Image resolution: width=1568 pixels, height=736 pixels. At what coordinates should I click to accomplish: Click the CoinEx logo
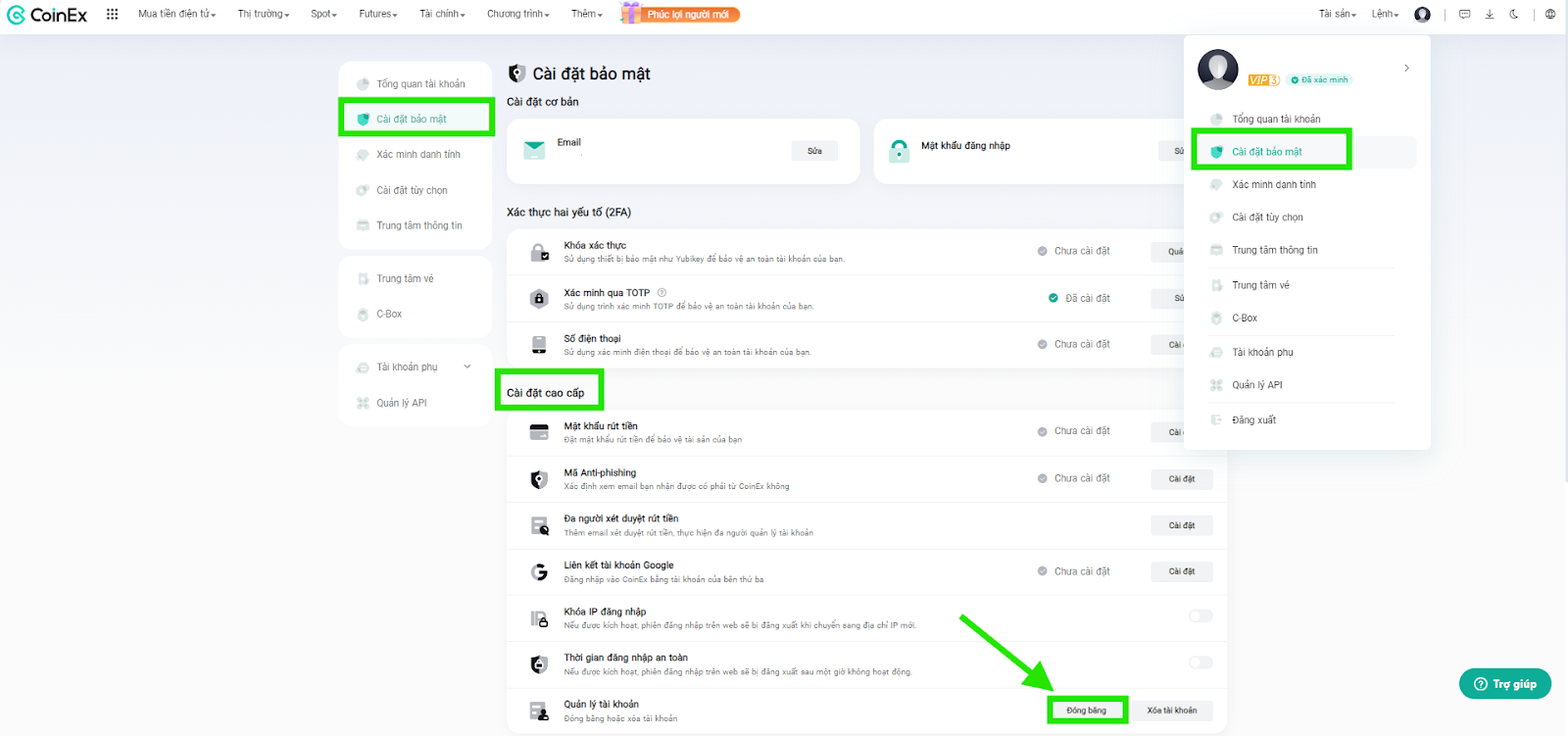pyautogui.click(x=47, y=15)
